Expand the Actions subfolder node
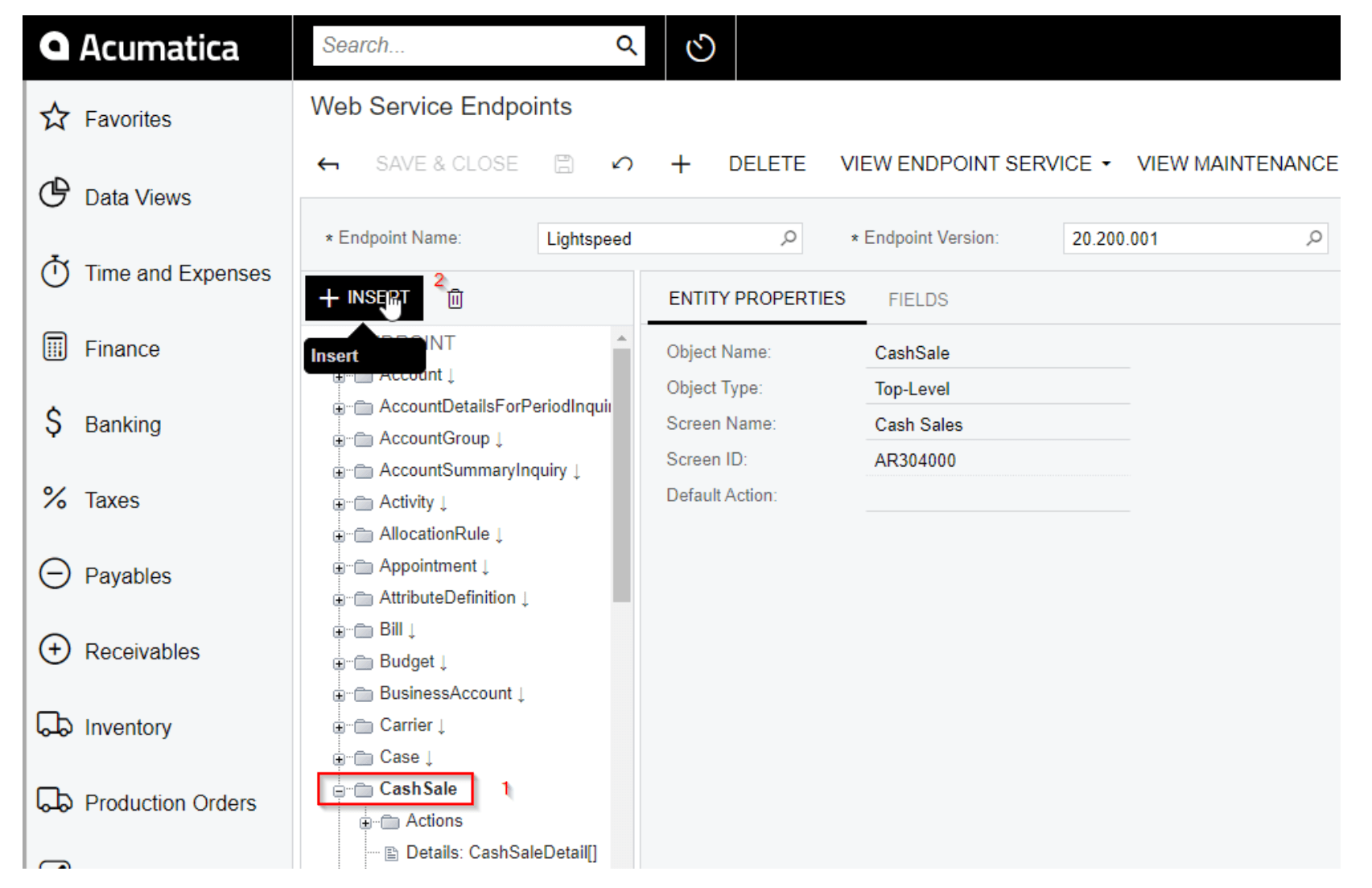 point(365,823)
